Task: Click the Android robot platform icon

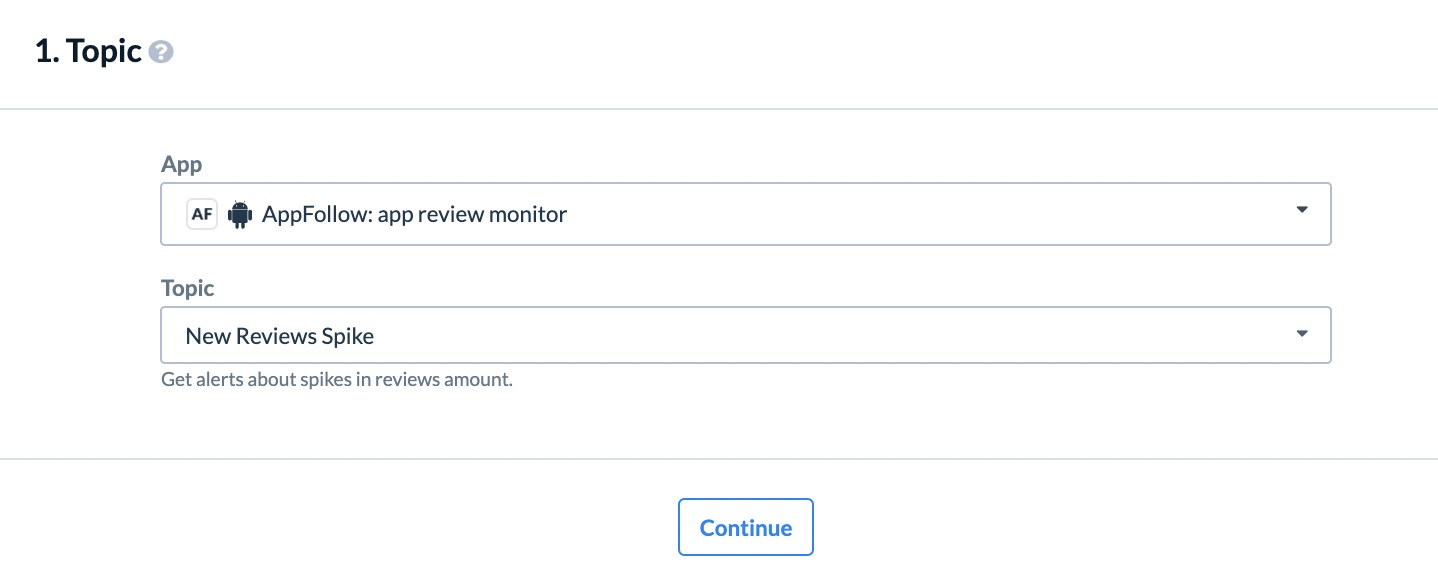Action: [239, 214]
